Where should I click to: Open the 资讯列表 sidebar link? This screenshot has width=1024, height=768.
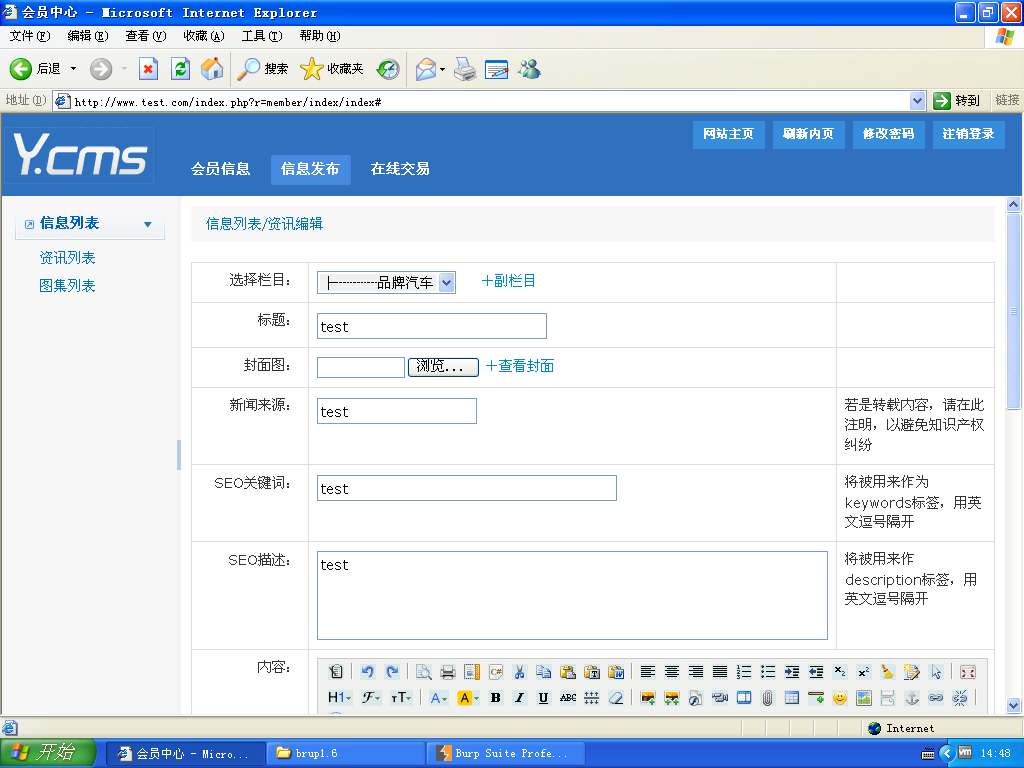[x=67, y=258]
